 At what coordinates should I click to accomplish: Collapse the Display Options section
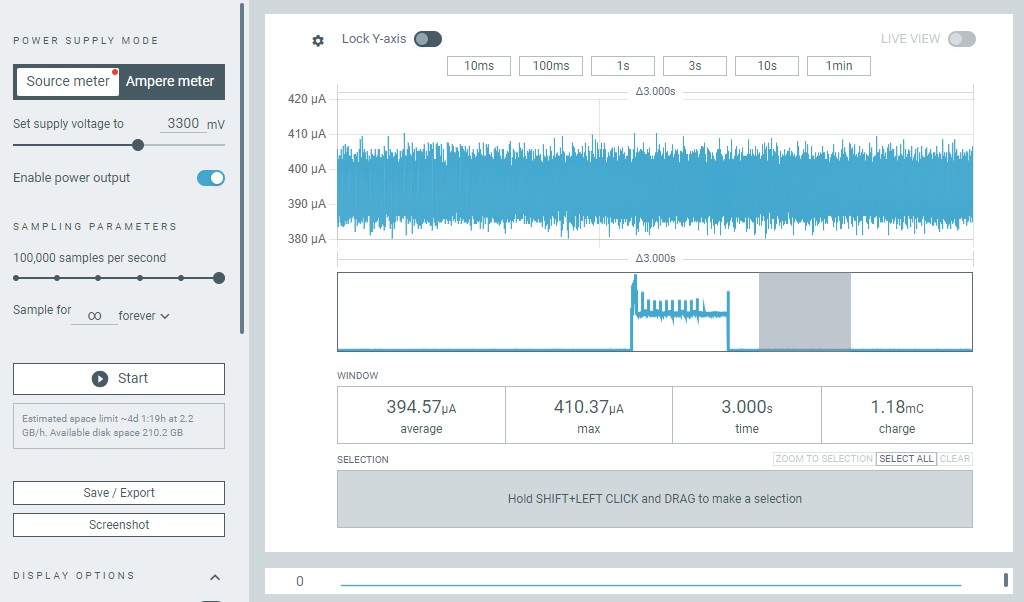coord(214,577)
